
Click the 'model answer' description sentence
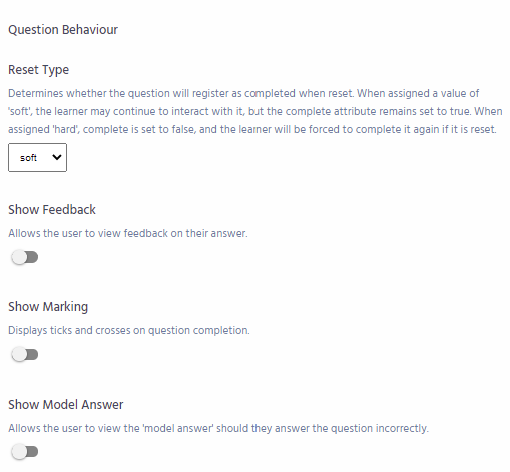218,428
